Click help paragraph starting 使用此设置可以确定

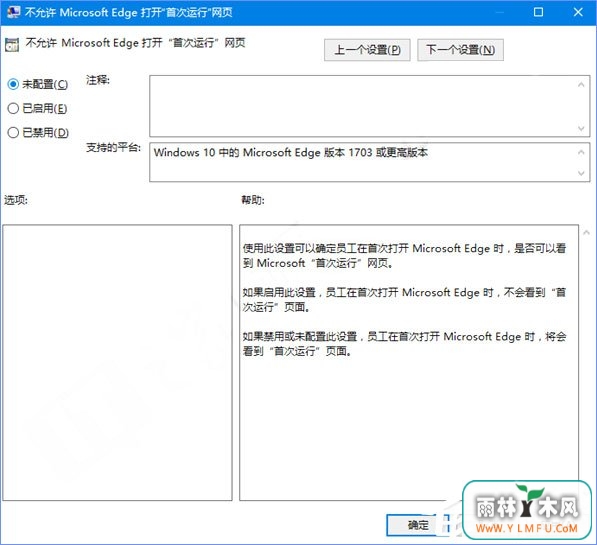click(x=404, y=256)
